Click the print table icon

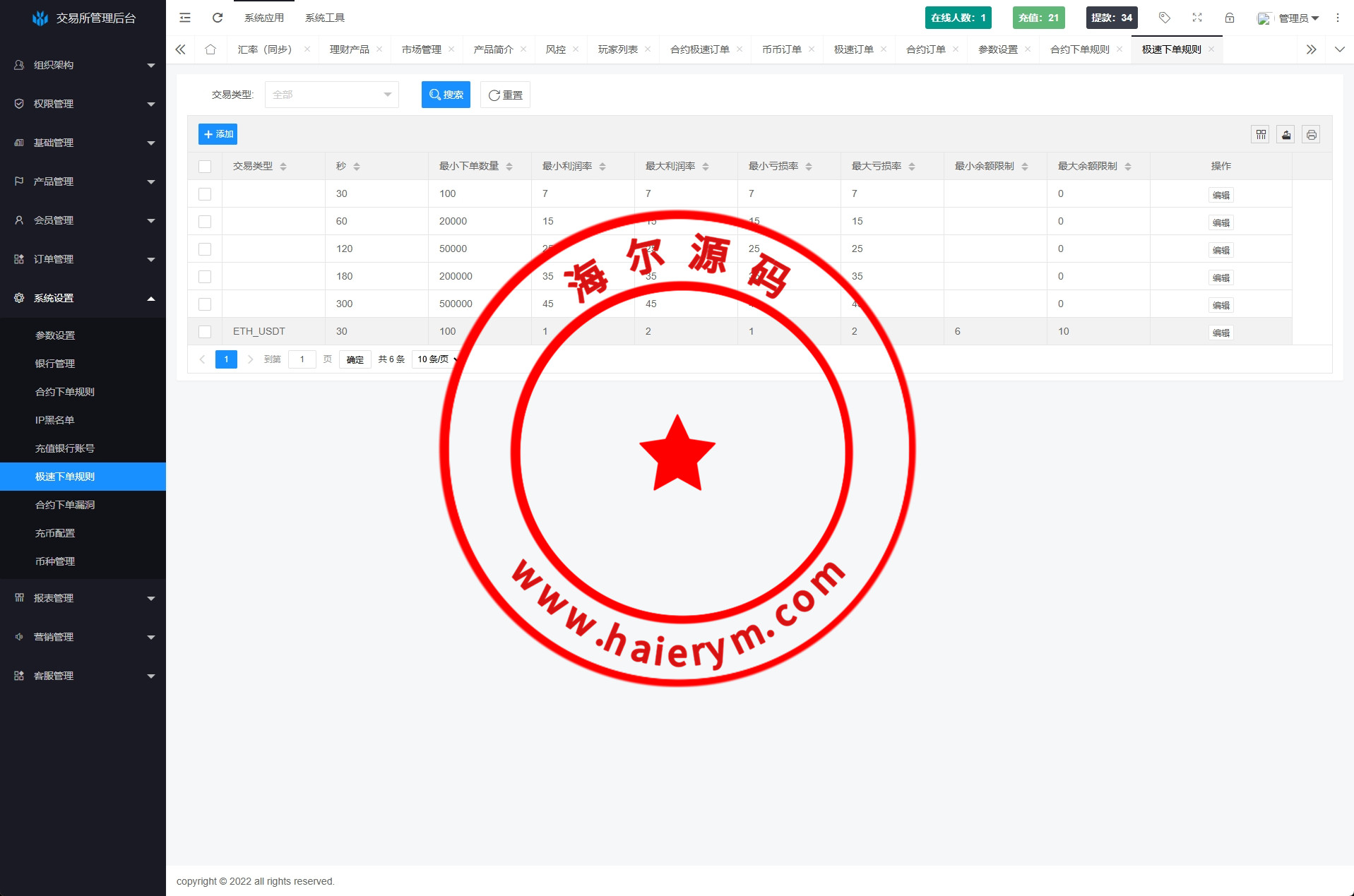coord(1311,134)
